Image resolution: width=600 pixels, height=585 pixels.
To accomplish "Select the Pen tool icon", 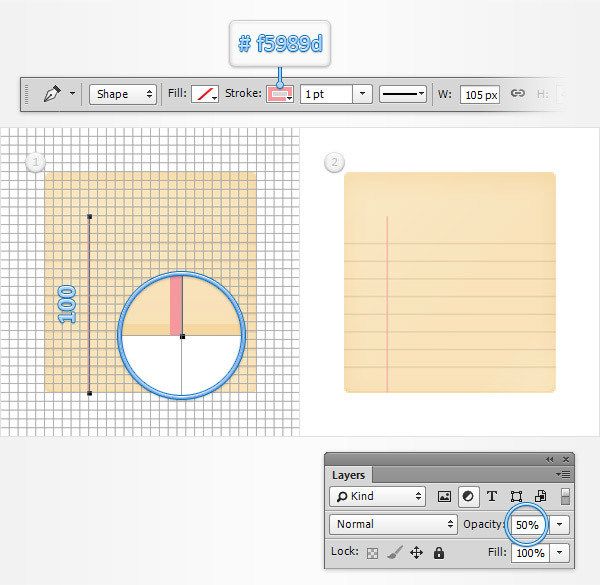I will click(51, 94).
